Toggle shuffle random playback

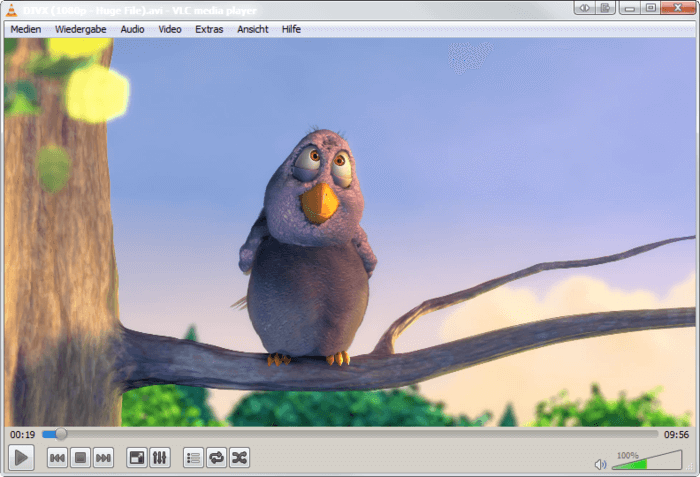[240, 458]
